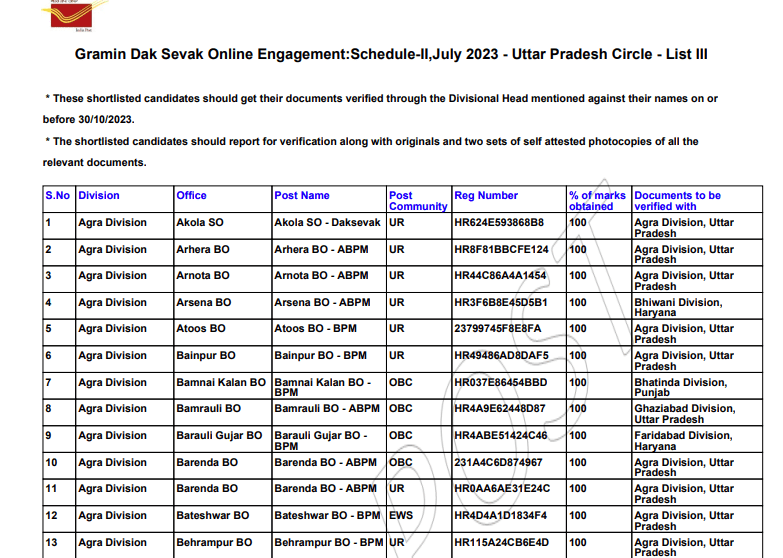
Task: Click the Office column header
Action: pos(191,196)
